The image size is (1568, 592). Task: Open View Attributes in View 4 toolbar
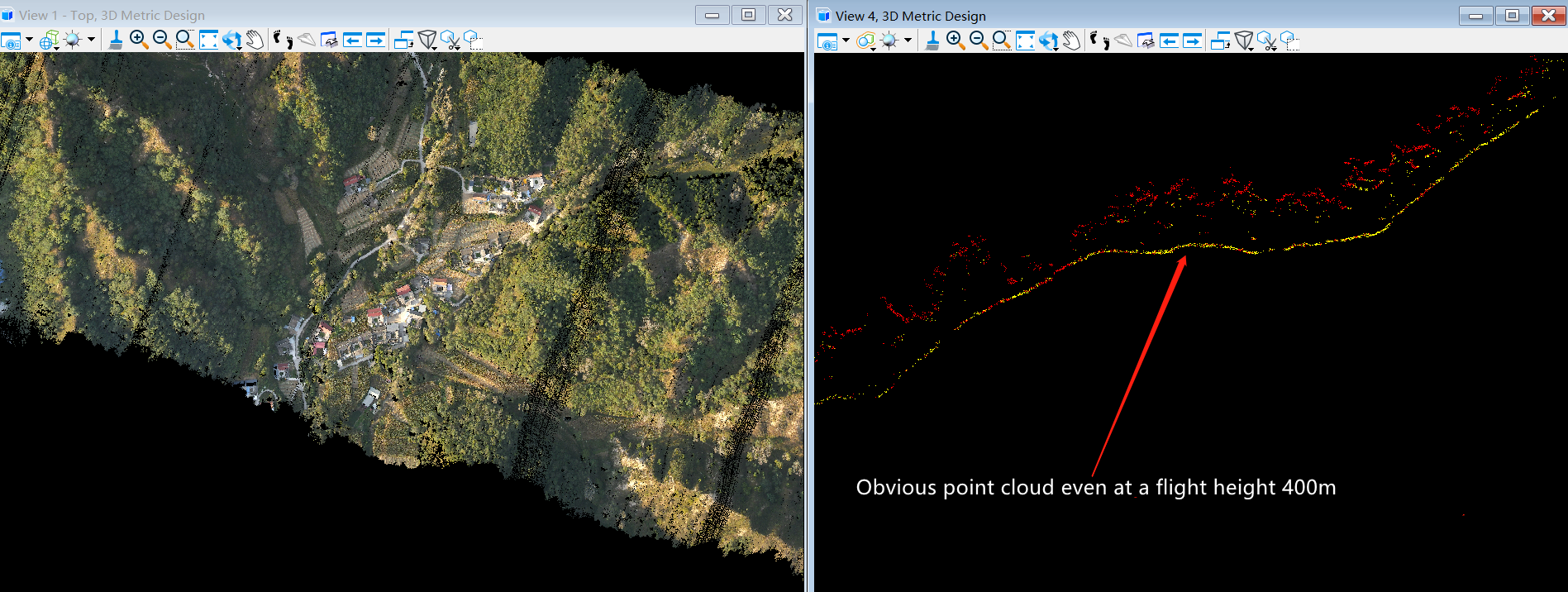(827, 41)
